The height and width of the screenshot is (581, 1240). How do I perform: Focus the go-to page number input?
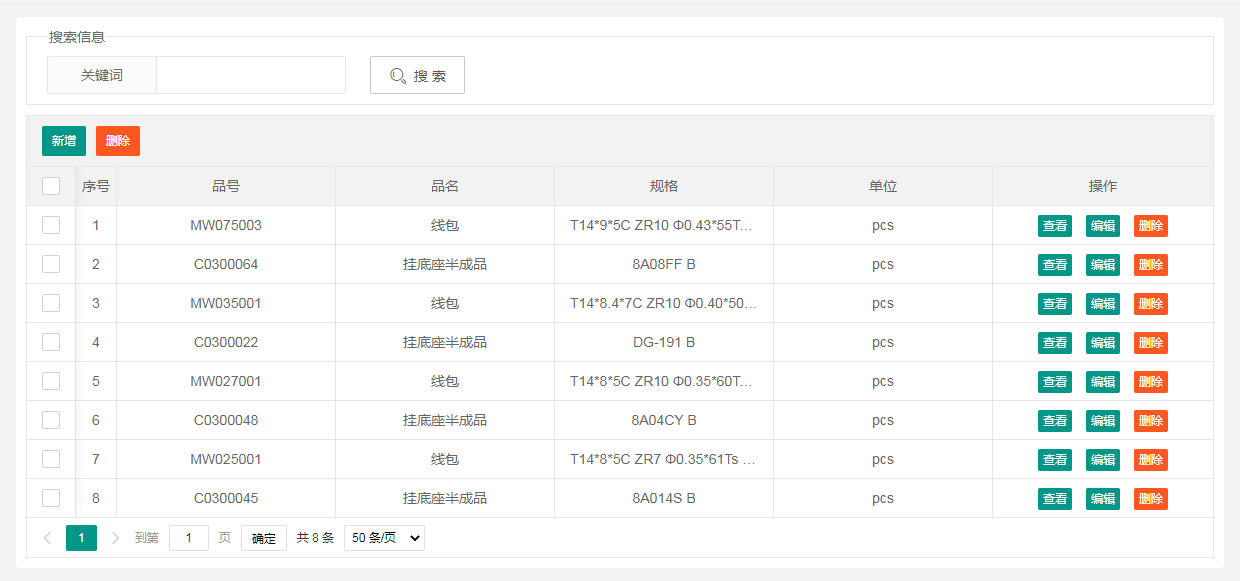[x=189, y=538]
